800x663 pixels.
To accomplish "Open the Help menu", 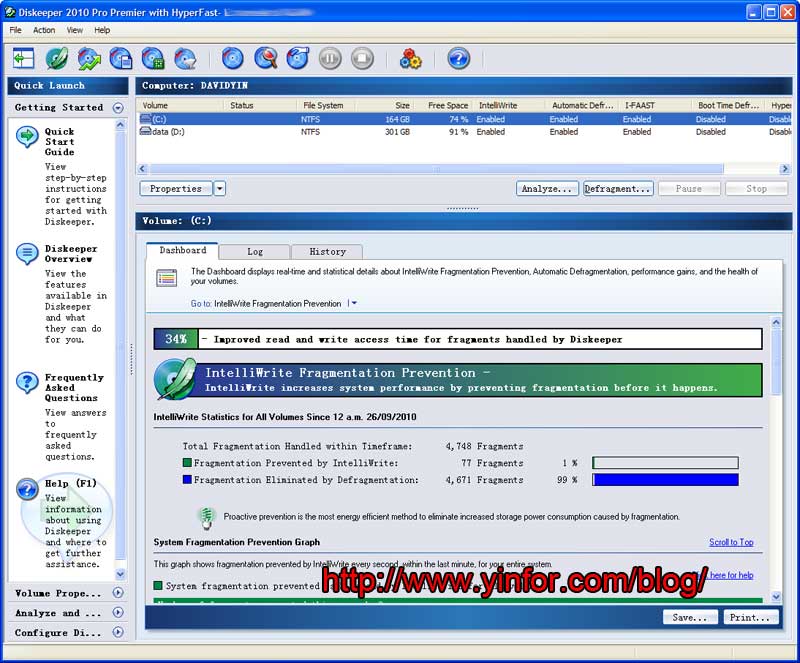I will 102,30.
